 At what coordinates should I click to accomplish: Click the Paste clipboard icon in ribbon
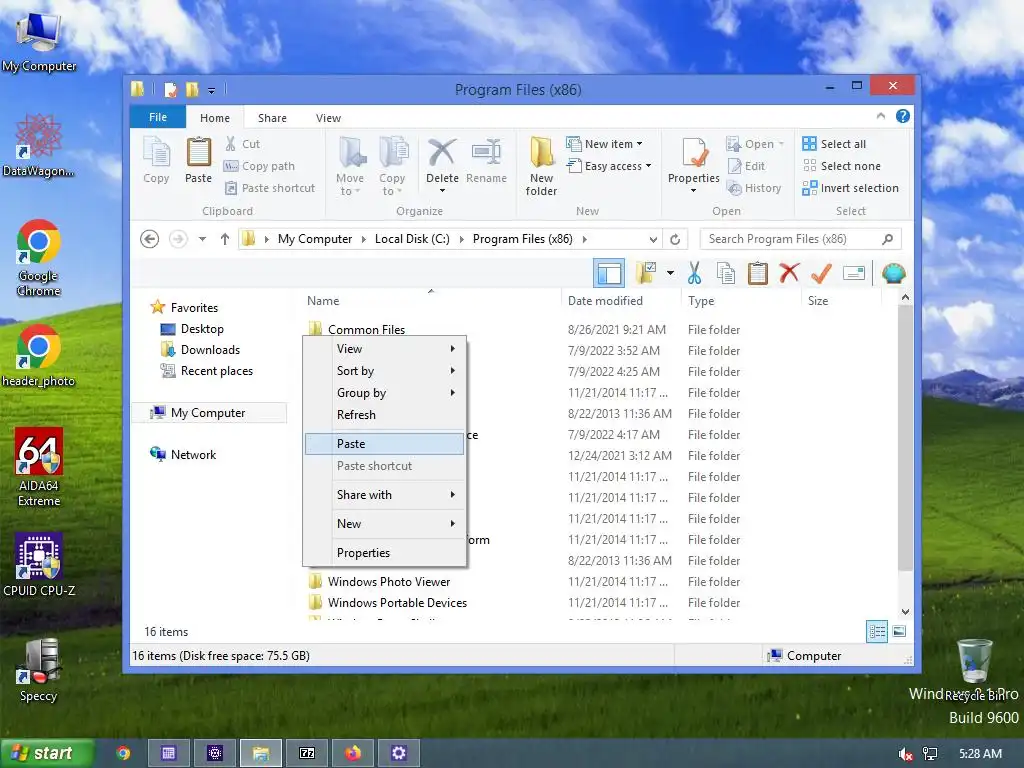pos(199,161)
